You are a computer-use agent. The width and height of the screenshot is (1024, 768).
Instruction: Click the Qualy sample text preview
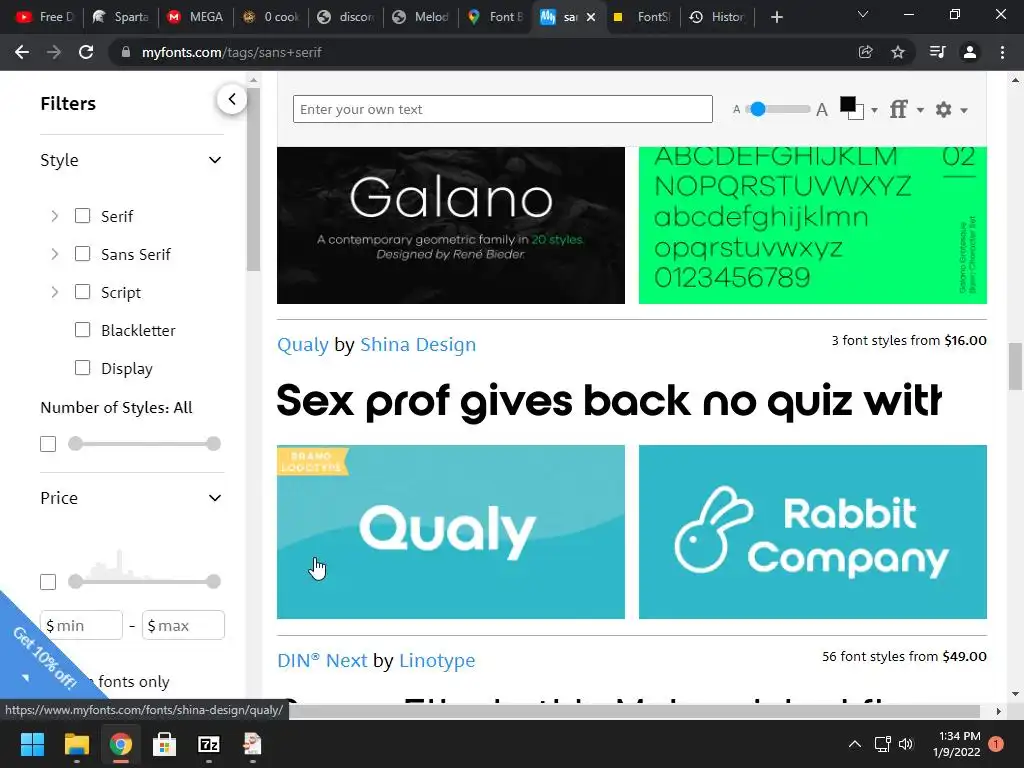pyautogui.click(x=609, y=400)
